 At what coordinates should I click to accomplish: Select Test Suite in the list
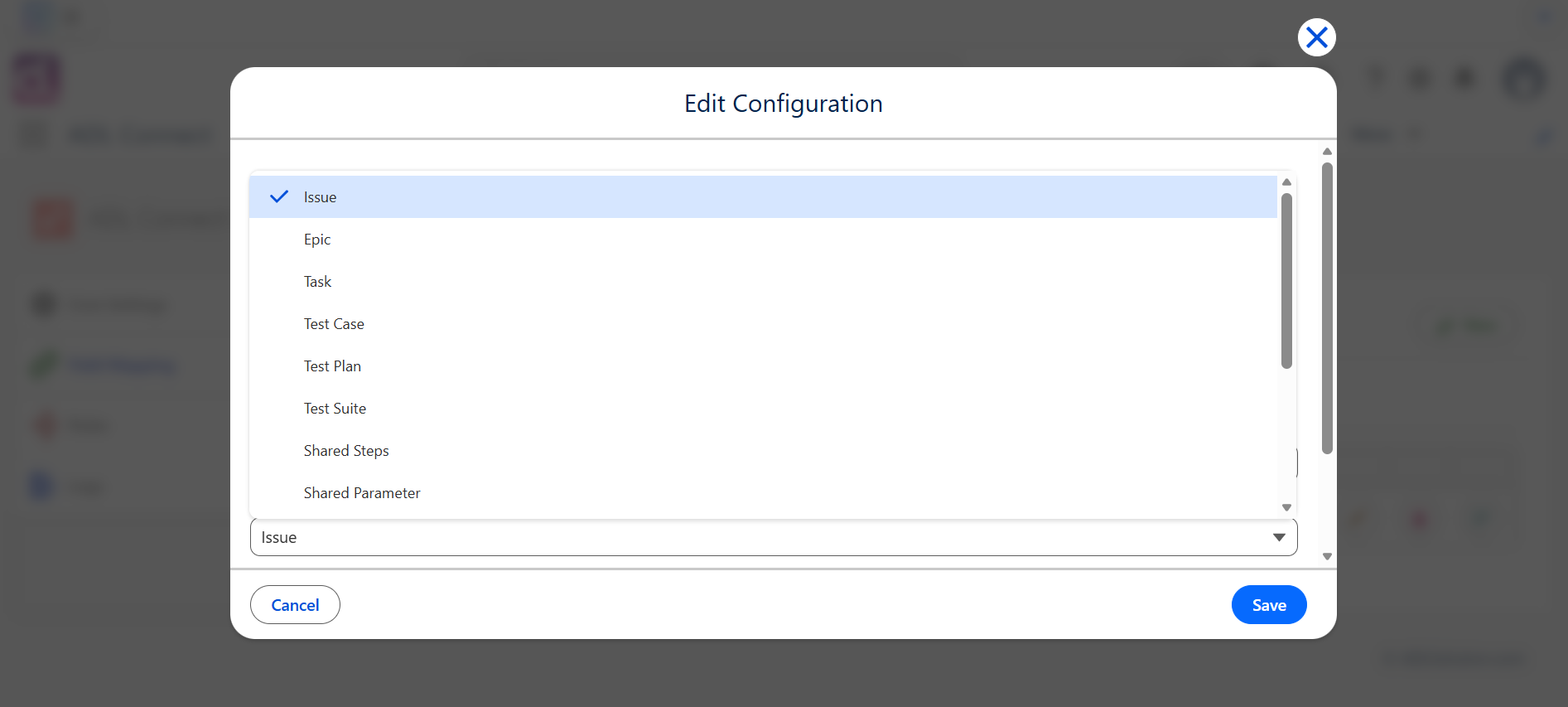pos(763,409)
